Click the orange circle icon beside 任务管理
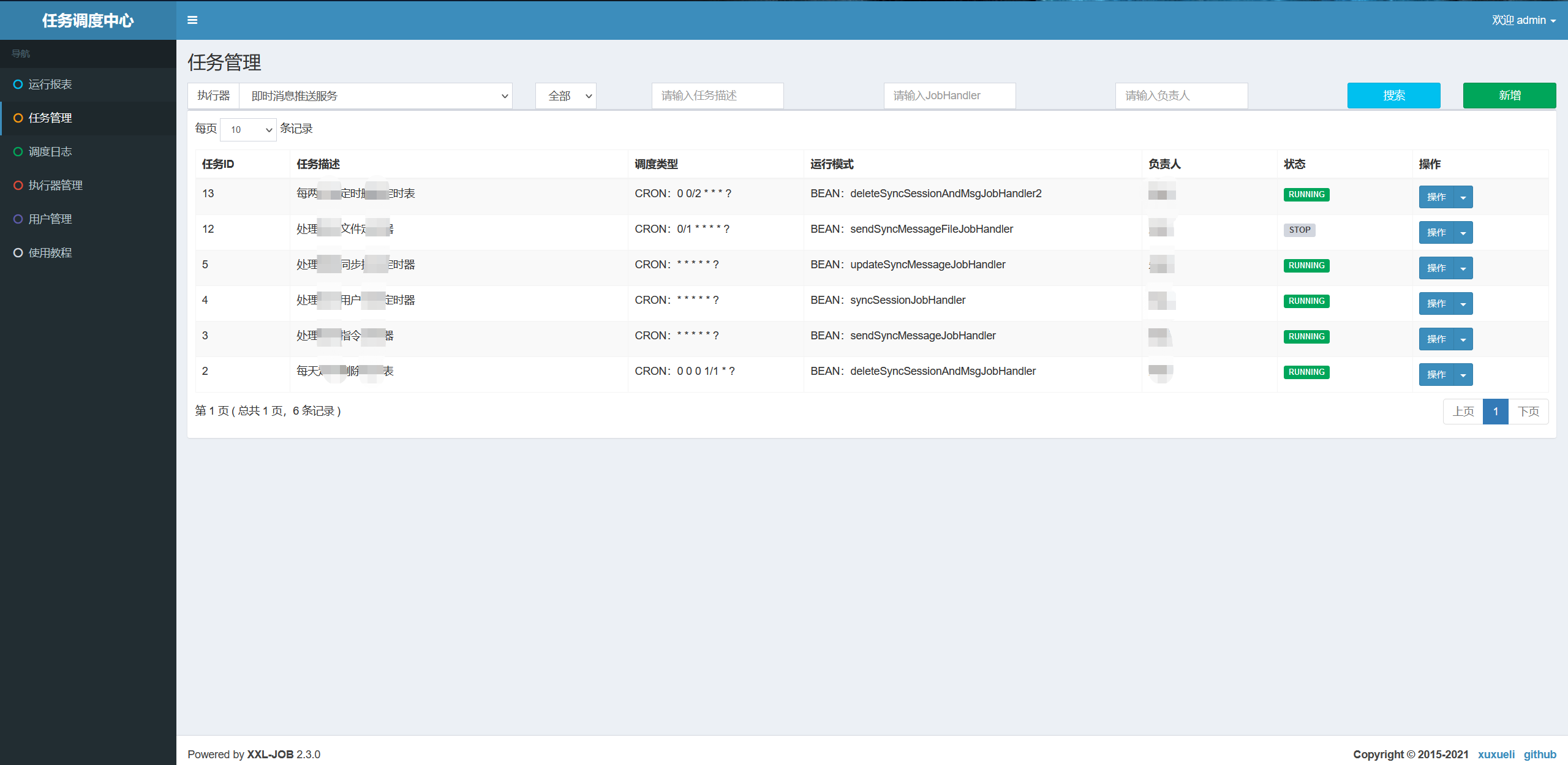The height and width of the screenshot is (765, 1568). tap(18, 118)
